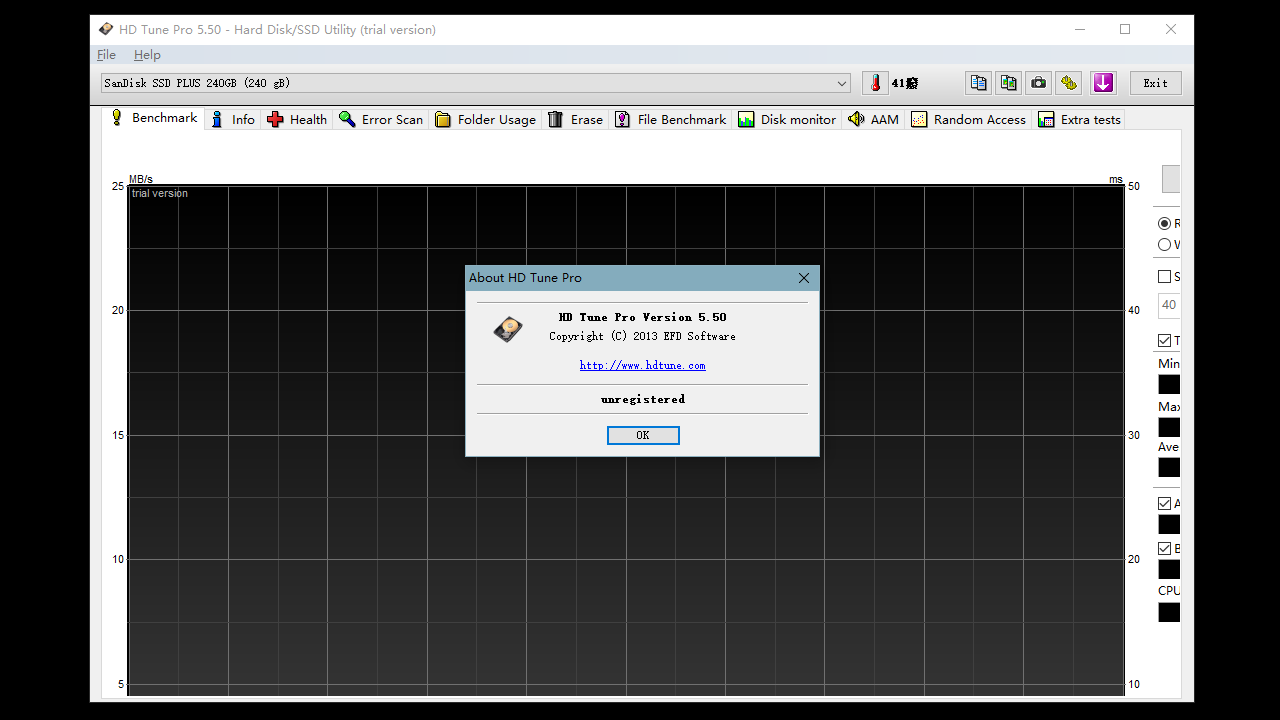Click the copy text to clipboard icon
Image resolution: width=1280 pixels, height=720 pixels.
click(x=979, y=83)
